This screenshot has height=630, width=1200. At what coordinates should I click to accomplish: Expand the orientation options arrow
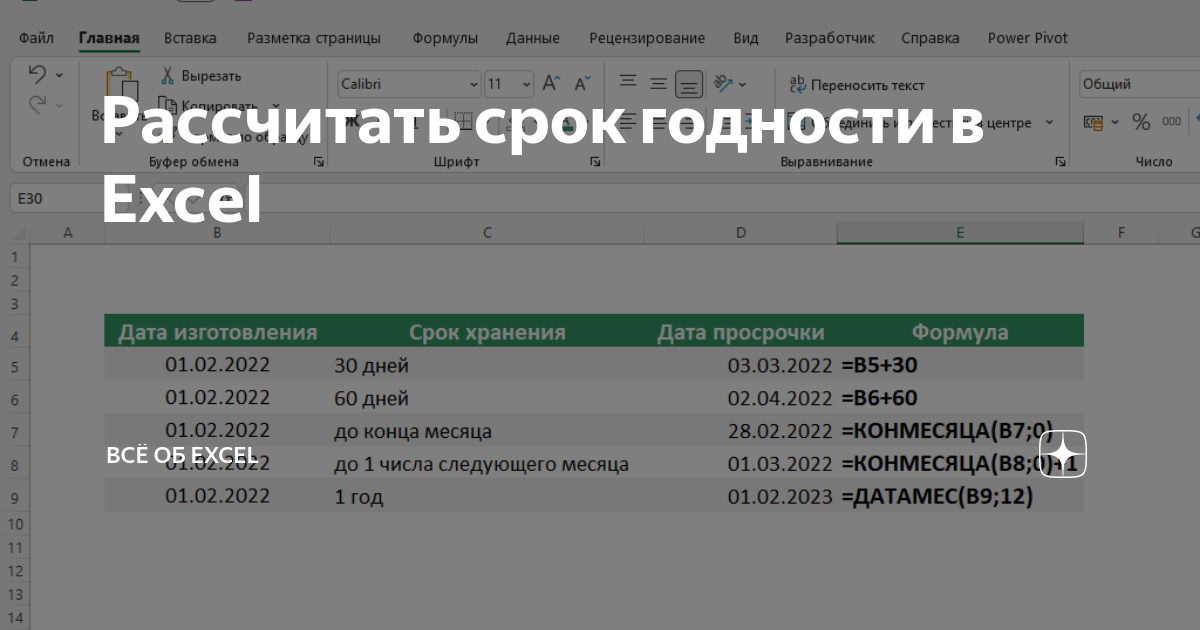coord(744,84)
